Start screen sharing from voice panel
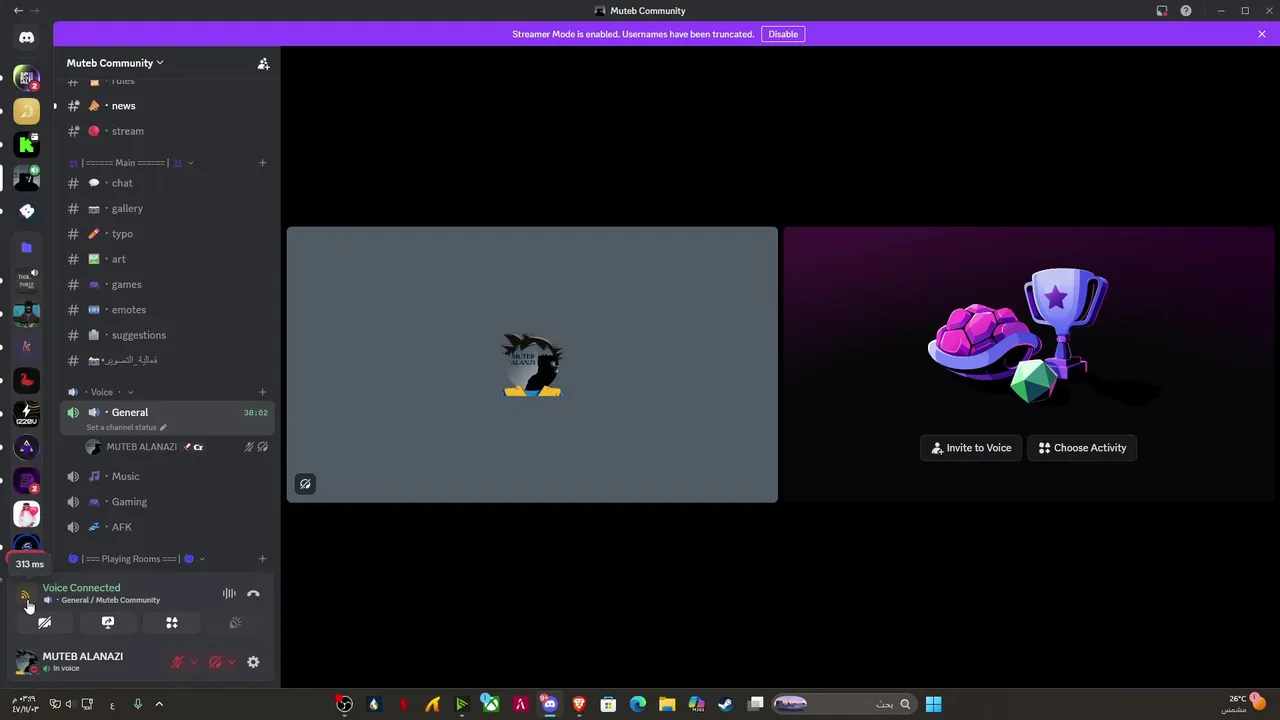The width and height of the screenshot is (1280, 720). point(108,622)
